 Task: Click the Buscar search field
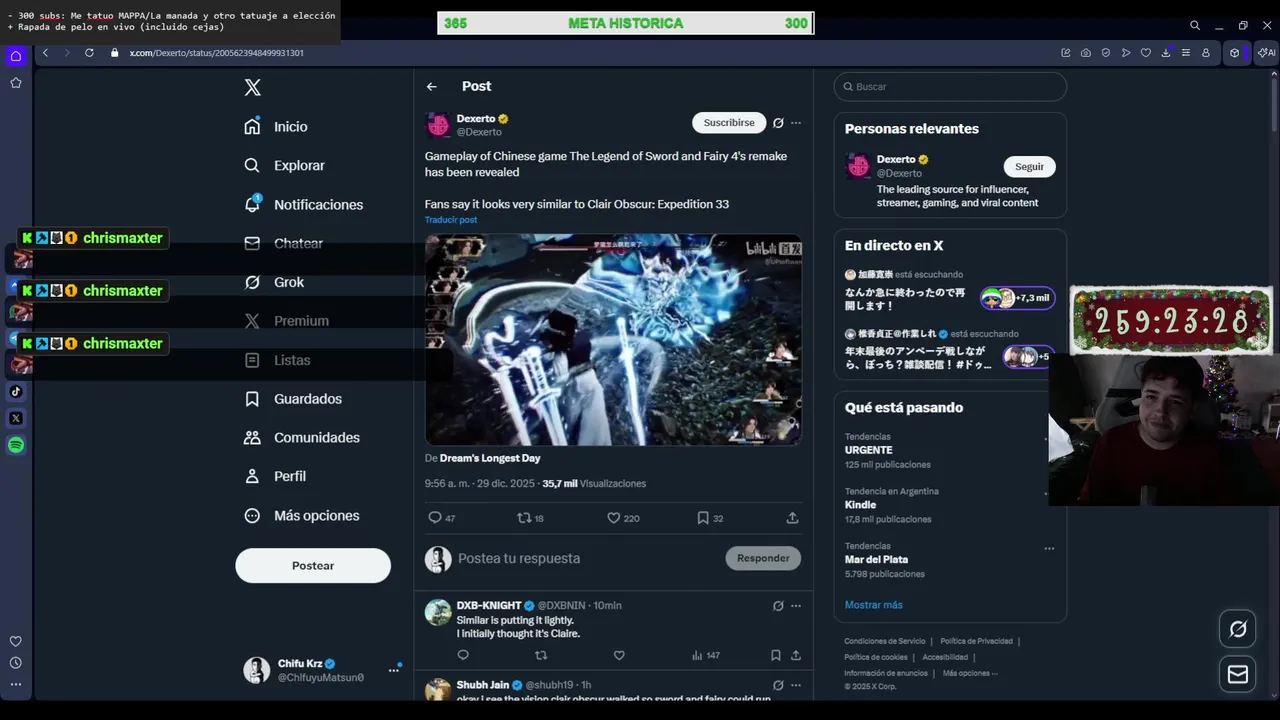click(x=950, y=87)
